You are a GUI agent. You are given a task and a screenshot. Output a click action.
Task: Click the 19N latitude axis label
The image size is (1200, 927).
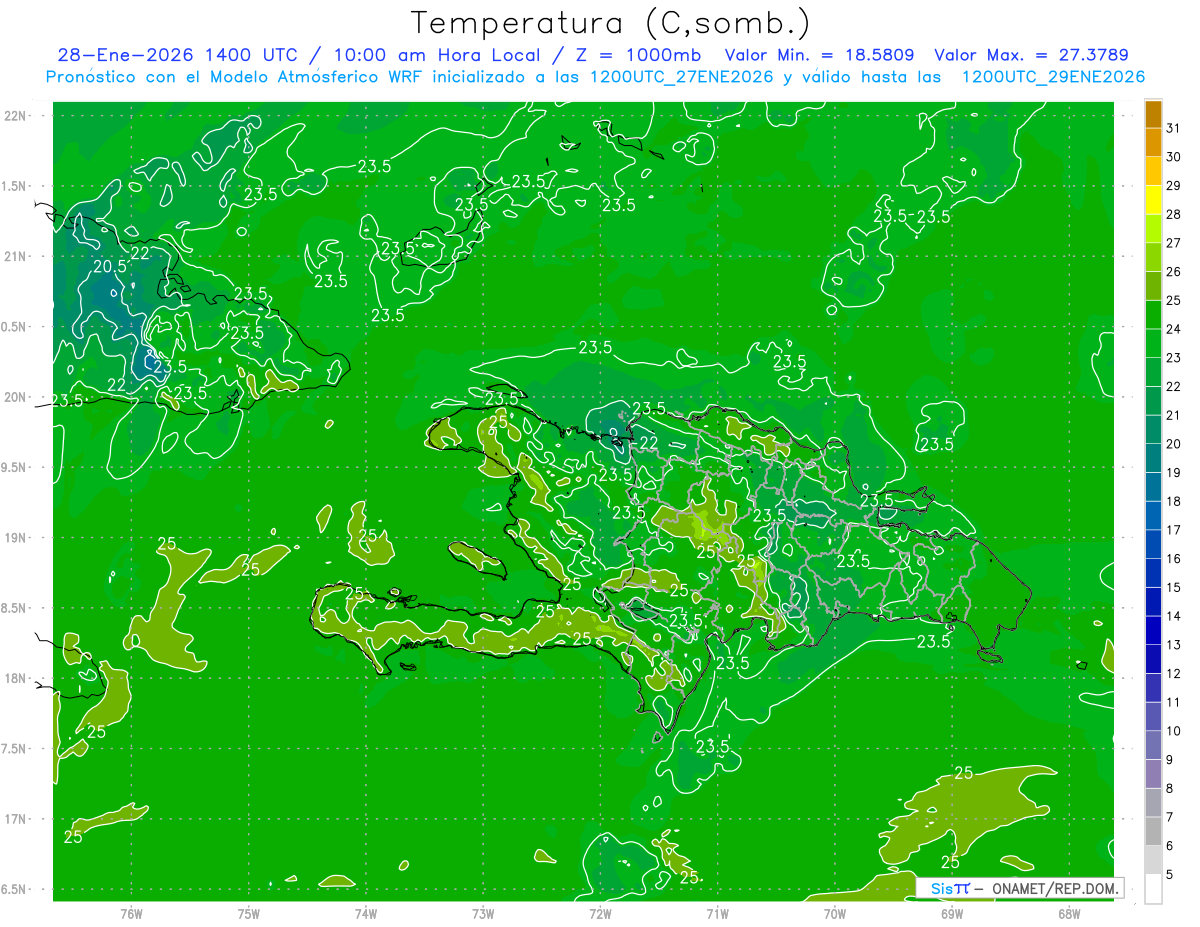tap(17, 537)
